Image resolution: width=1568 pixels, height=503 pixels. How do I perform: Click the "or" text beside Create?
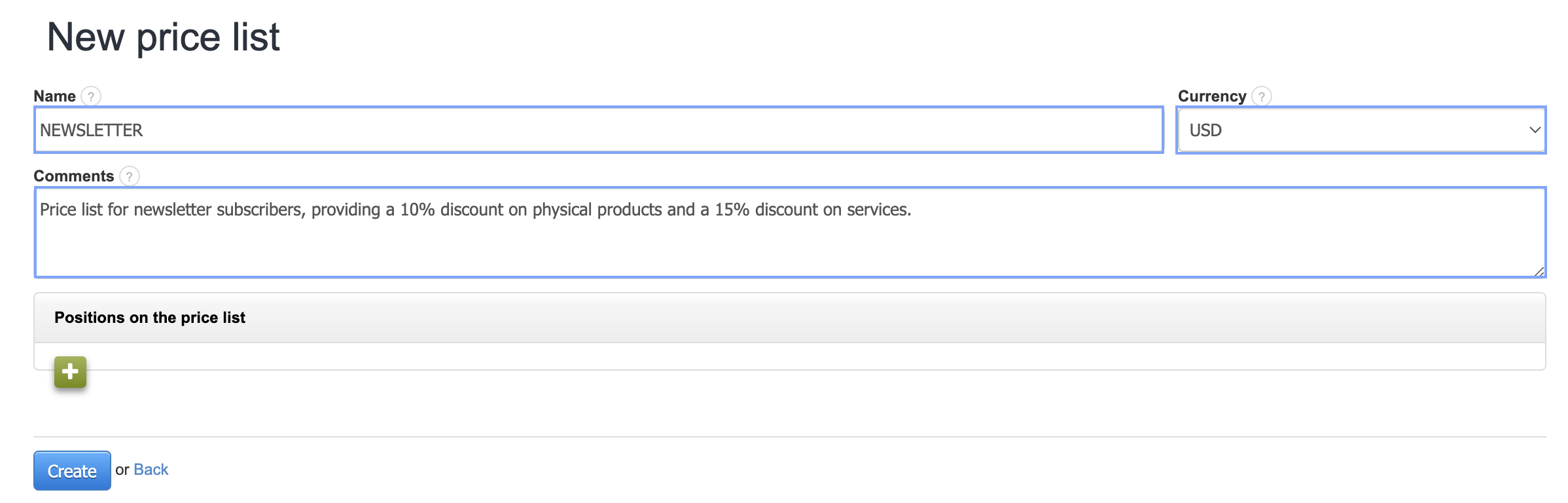122,470
